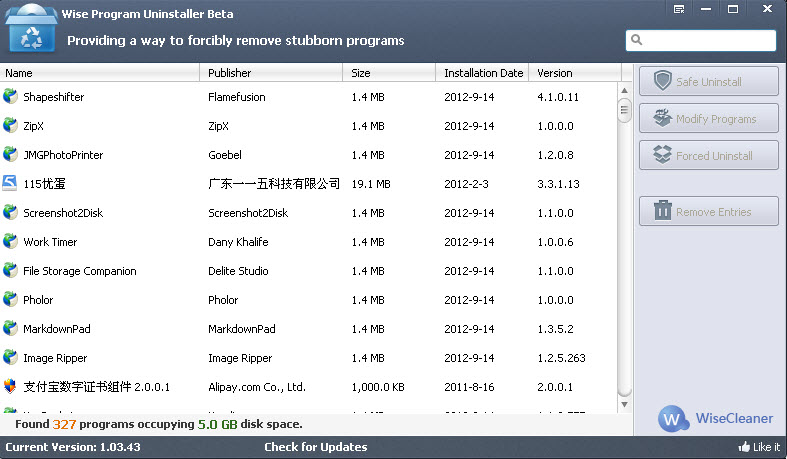The image size is (787, 459).
Task: Select the ZipX name text
Action: coord(34,126)
